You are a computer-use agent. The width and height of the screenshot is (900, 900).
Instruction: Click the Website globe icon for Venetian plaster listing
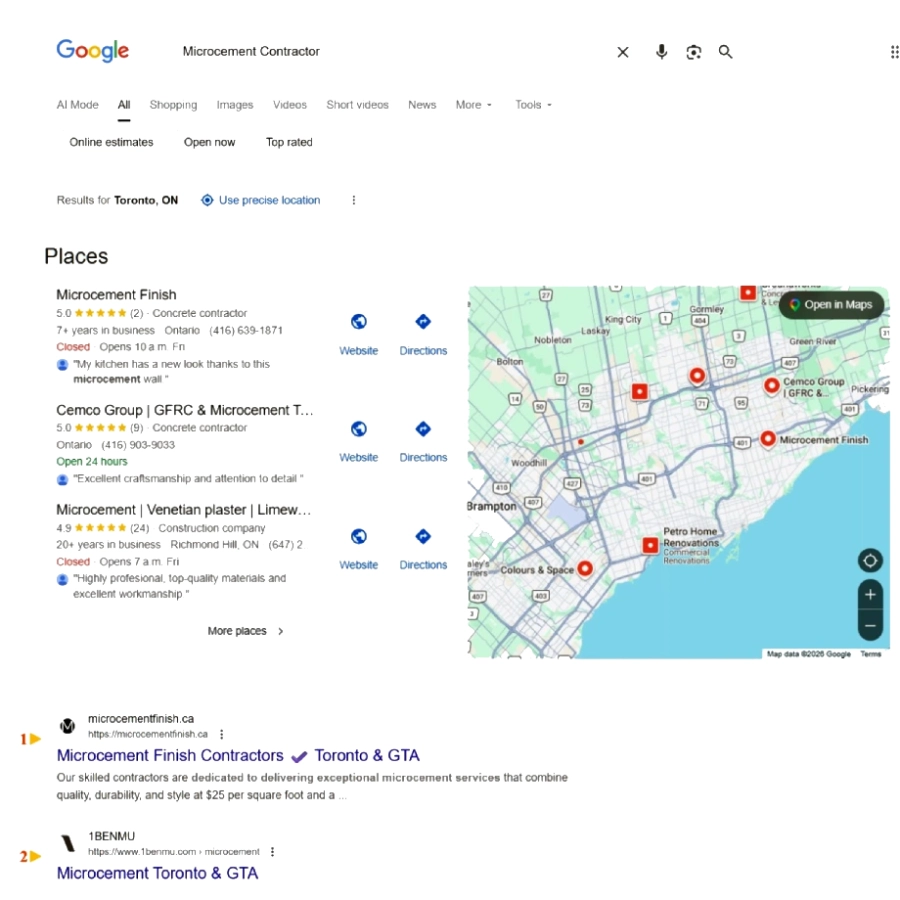coord(359,536)
